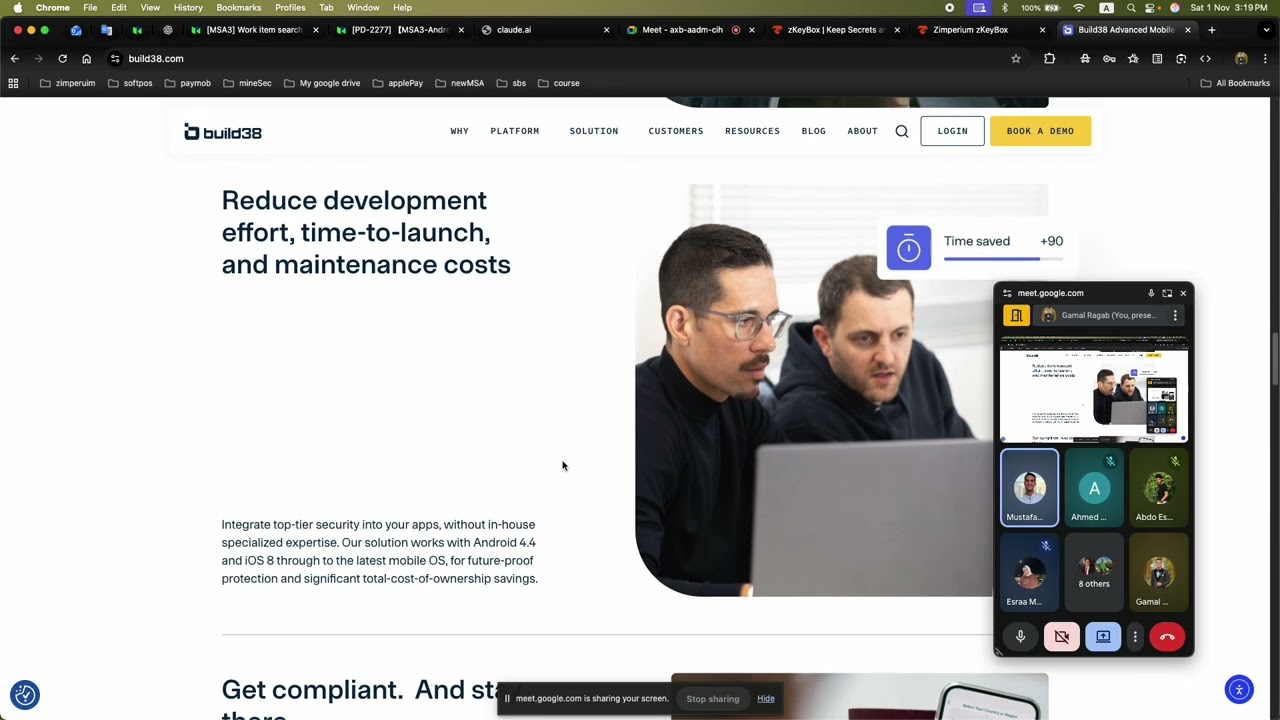Open a new Chrome tab
The height and width of the screenshot is (720, 1280).
[1212, 30]
